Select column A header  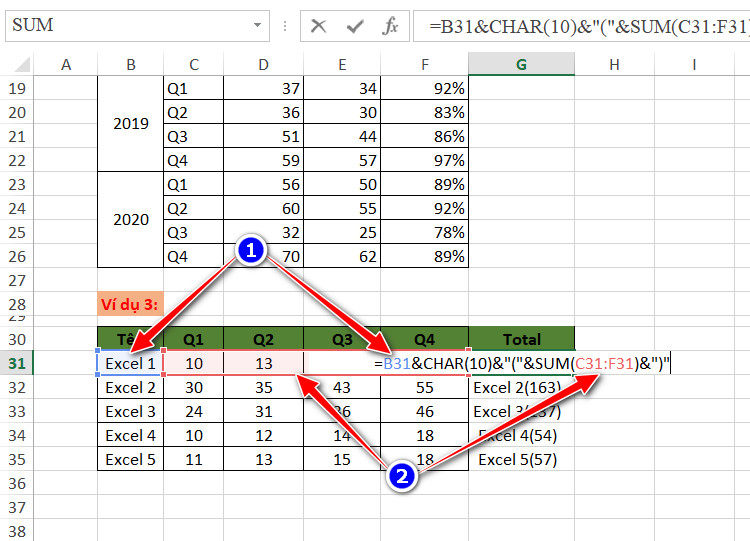coord(66,64)
